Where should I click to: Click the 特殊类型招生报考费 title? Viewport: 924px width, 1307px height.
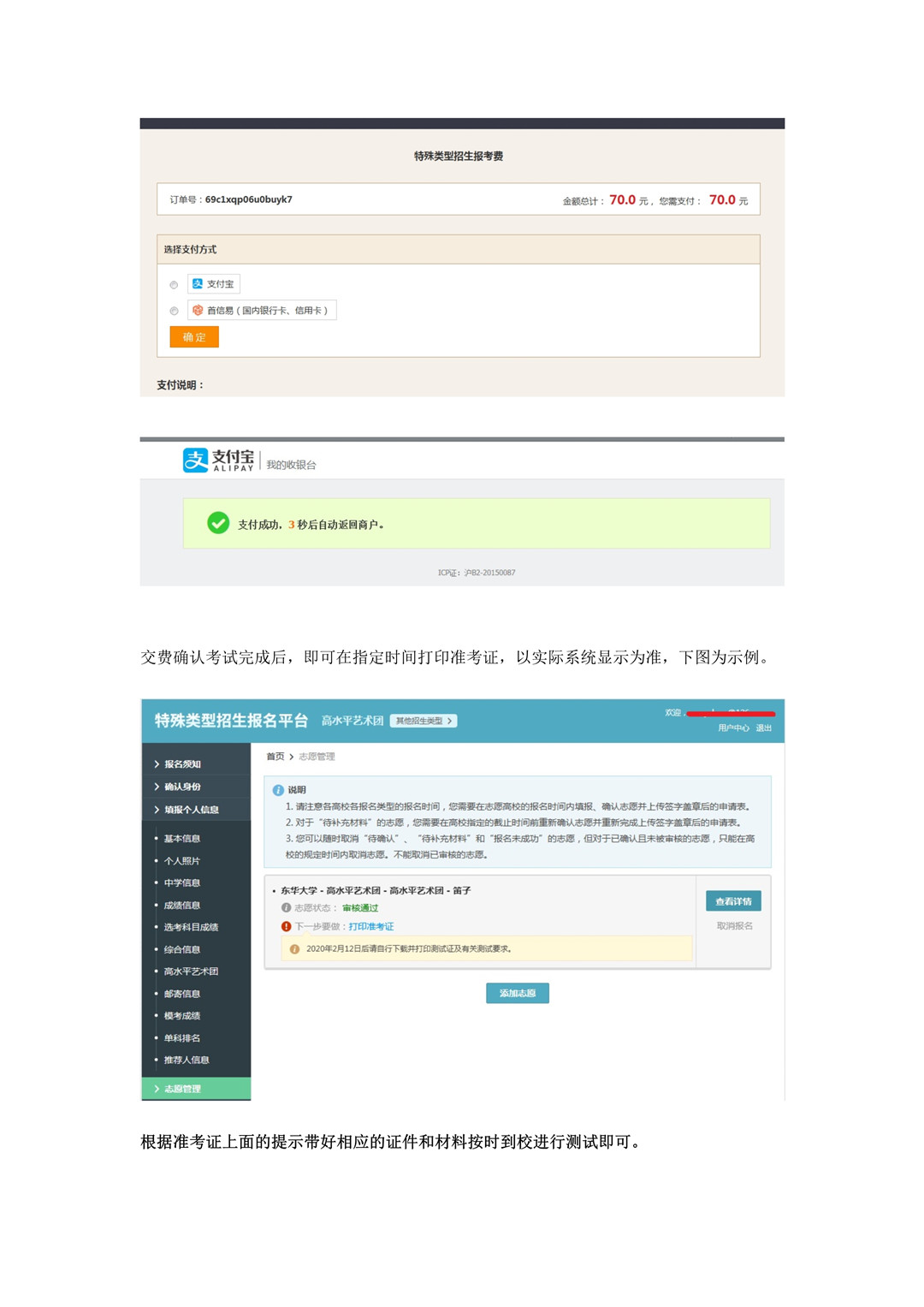point(459,156)
